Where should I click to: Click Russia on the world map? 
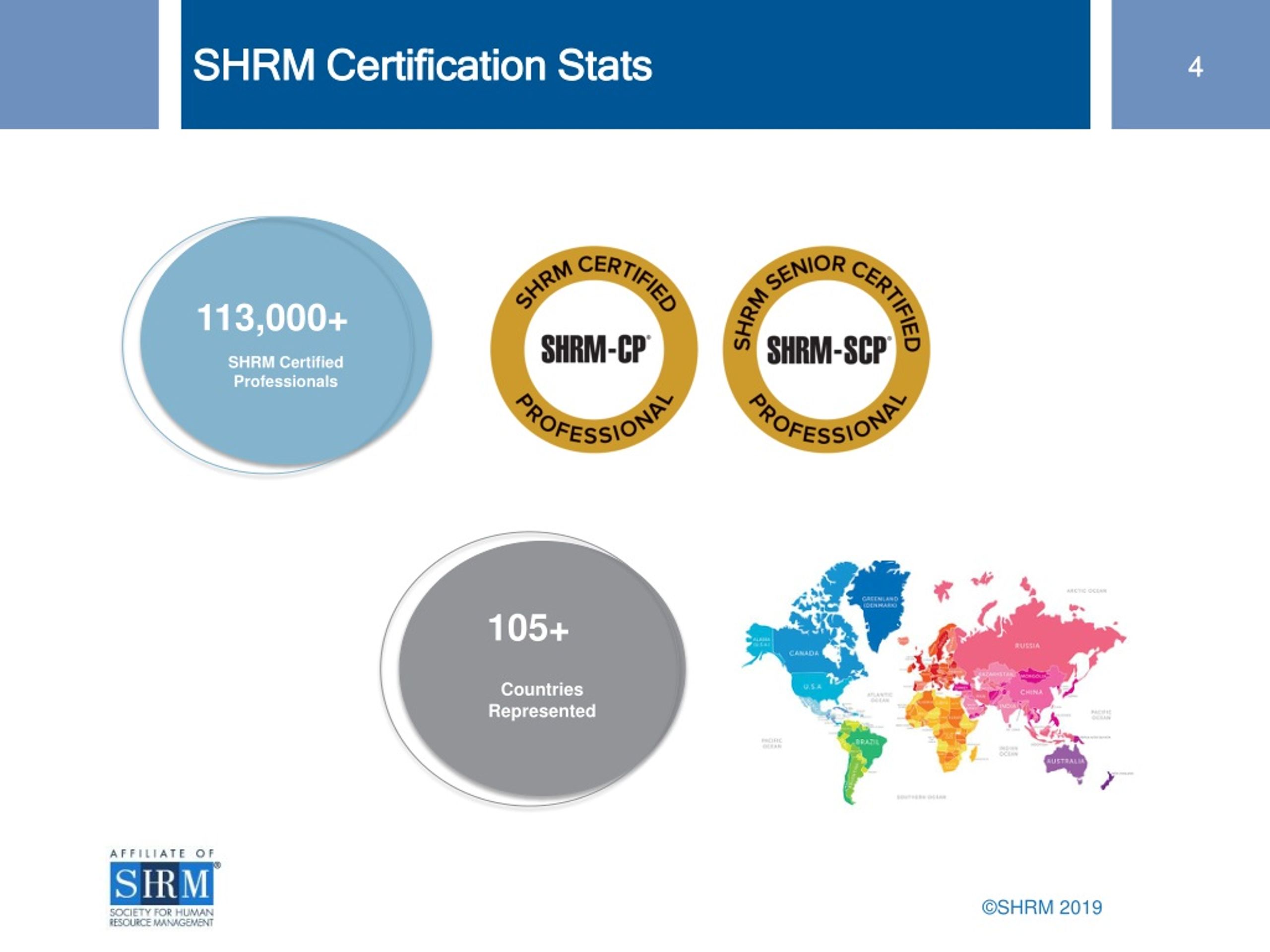(x=1027, y=645)
